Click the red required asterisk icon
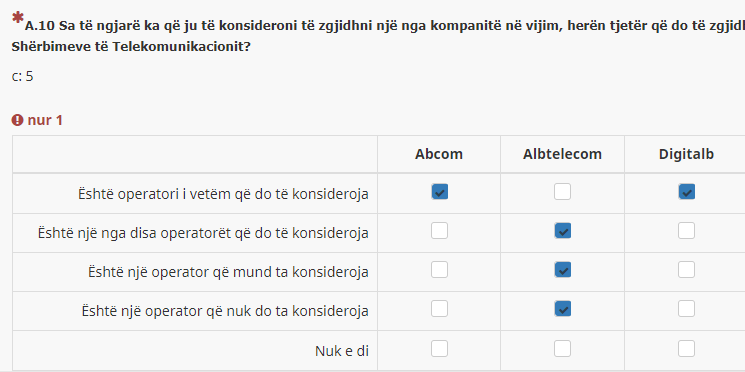Image resolution: width=745 pixels, height=372 pixels. (x=18, y=19)
